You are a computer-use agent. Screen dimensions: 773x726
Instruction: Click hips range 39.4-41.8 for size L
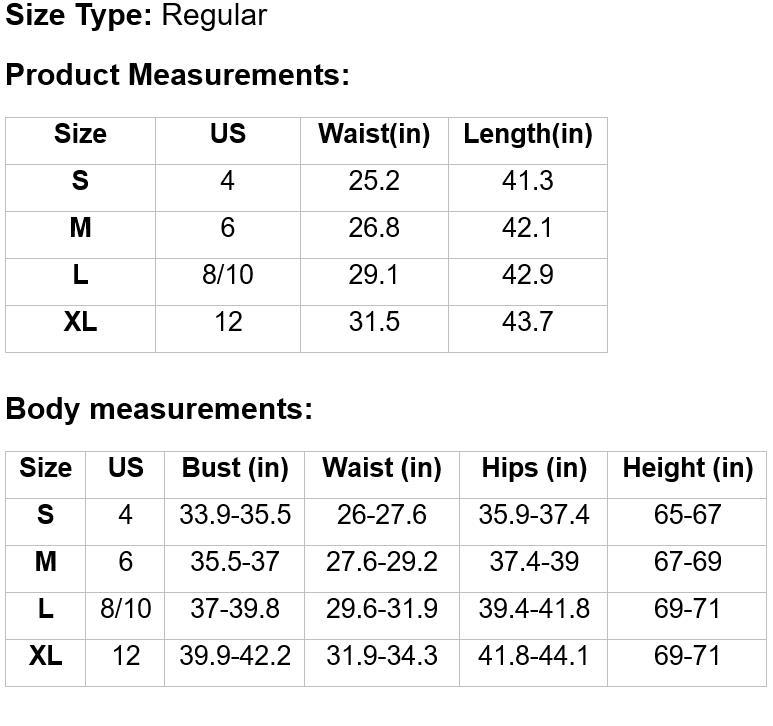pos(534,608)
